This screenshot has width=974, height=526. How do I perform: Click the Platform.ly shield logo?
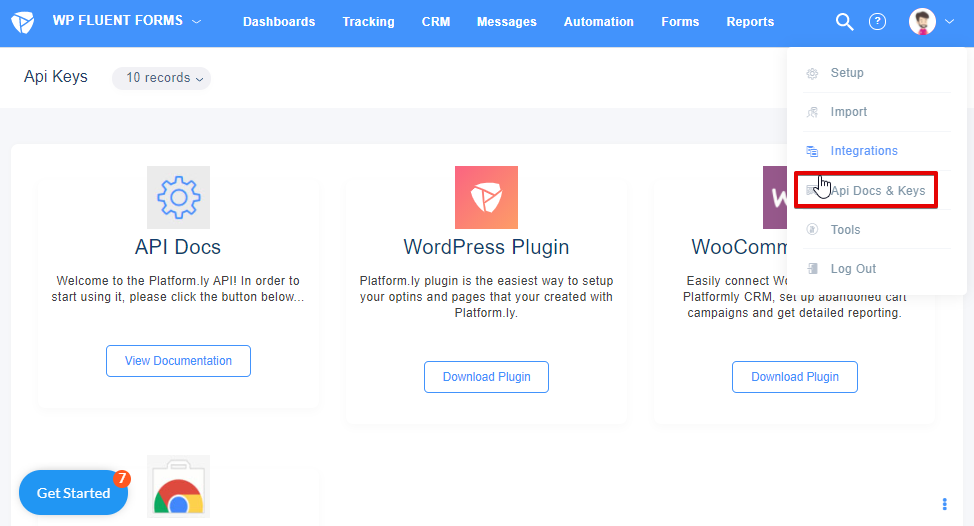click(23, 22)
